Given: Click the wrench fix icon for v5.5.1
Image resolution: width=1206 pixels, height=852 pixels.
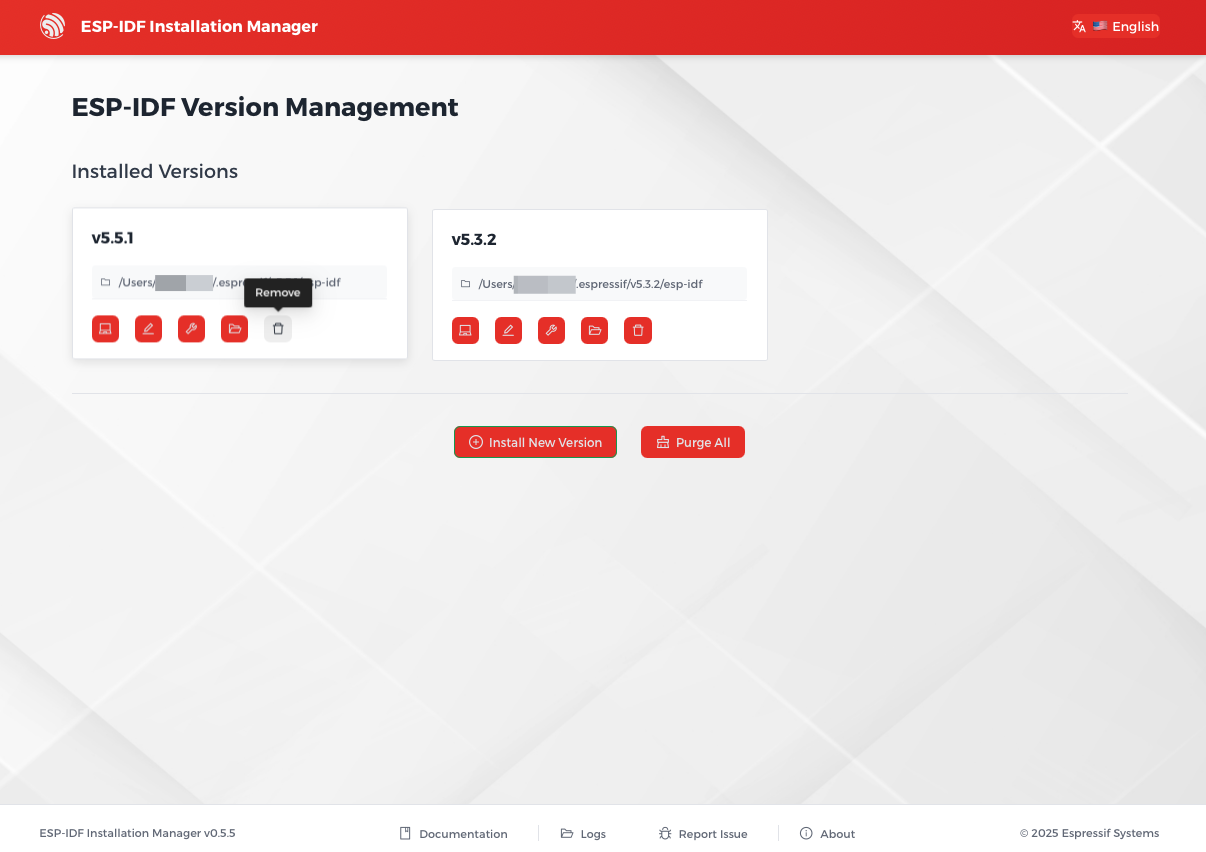Looking at the screenshot, I should point(191,329).
